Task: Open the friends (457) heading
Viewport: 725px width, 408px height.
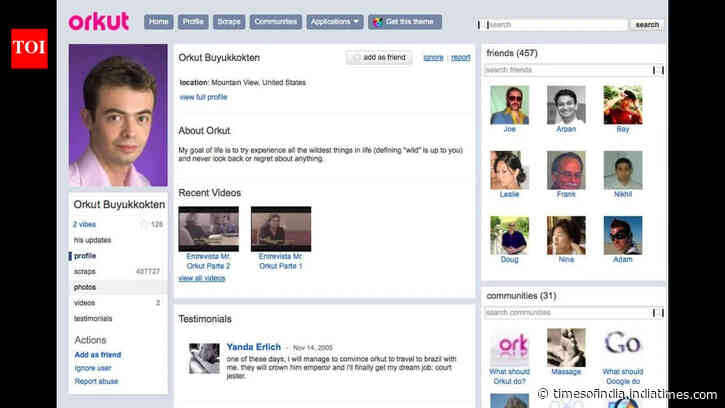Action: [x=512, y=53]
